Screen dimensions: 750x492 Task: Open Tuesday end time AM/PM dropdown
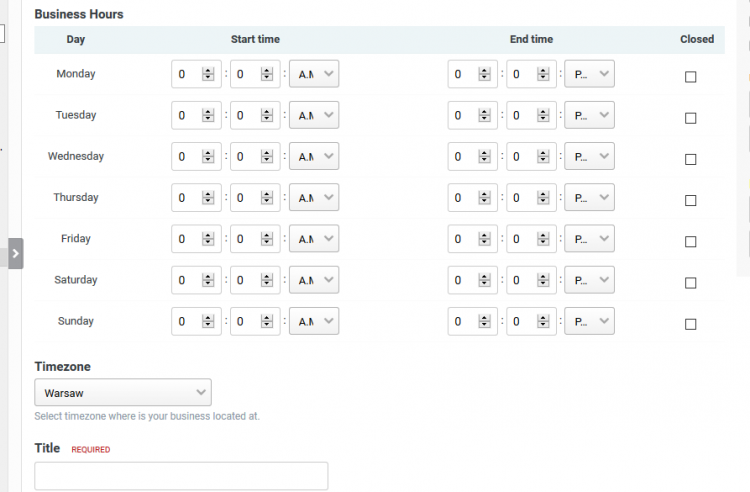[x=590, y=115]
